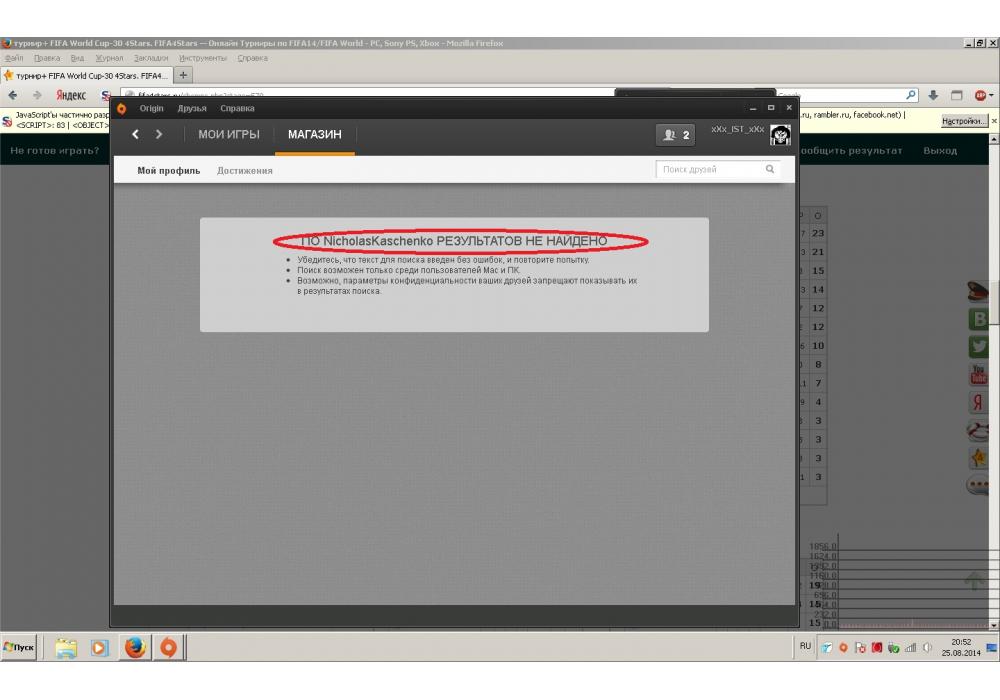Image resolution: width=1000 pixels, height=700 pixels.
Task: Open the Друзья menu in Origin
Action: (192, 108)
